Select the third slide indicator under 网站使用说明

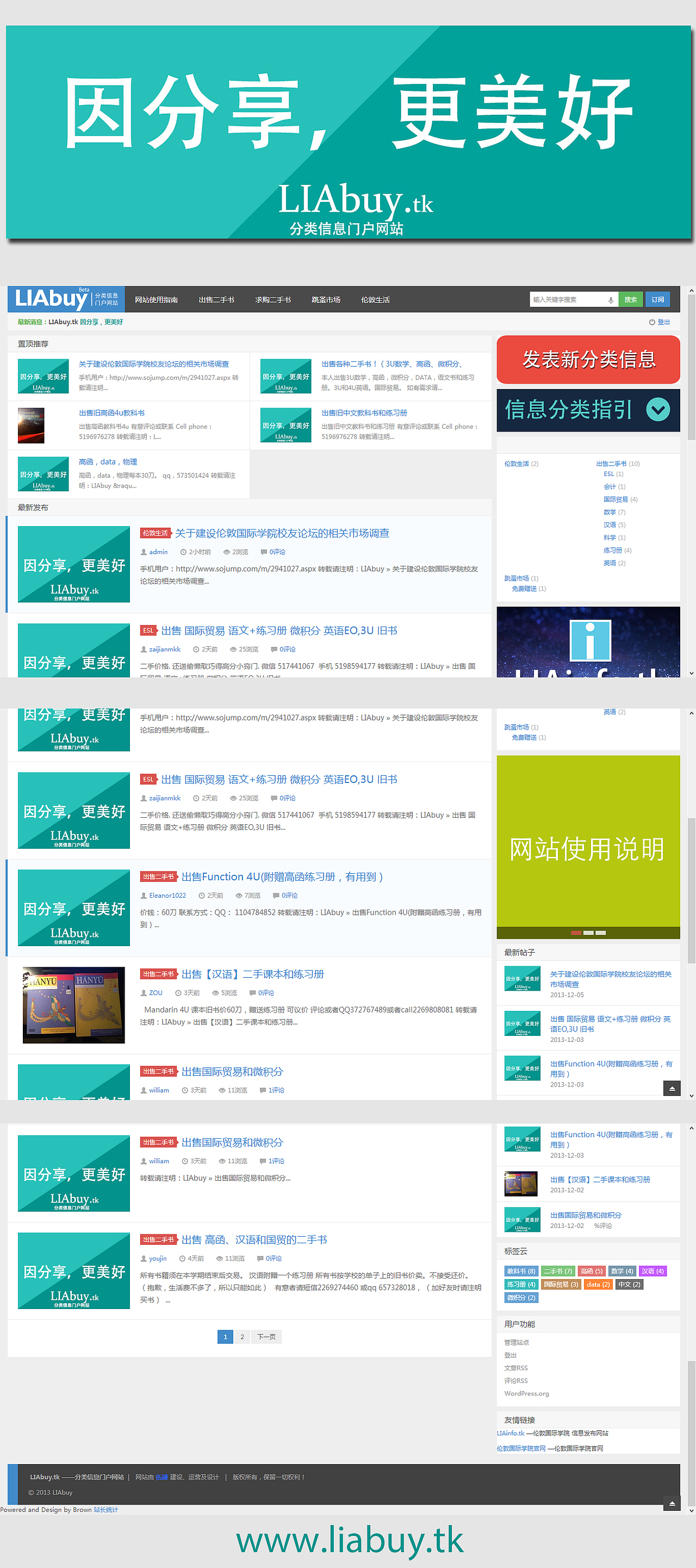tap(600, 933)
